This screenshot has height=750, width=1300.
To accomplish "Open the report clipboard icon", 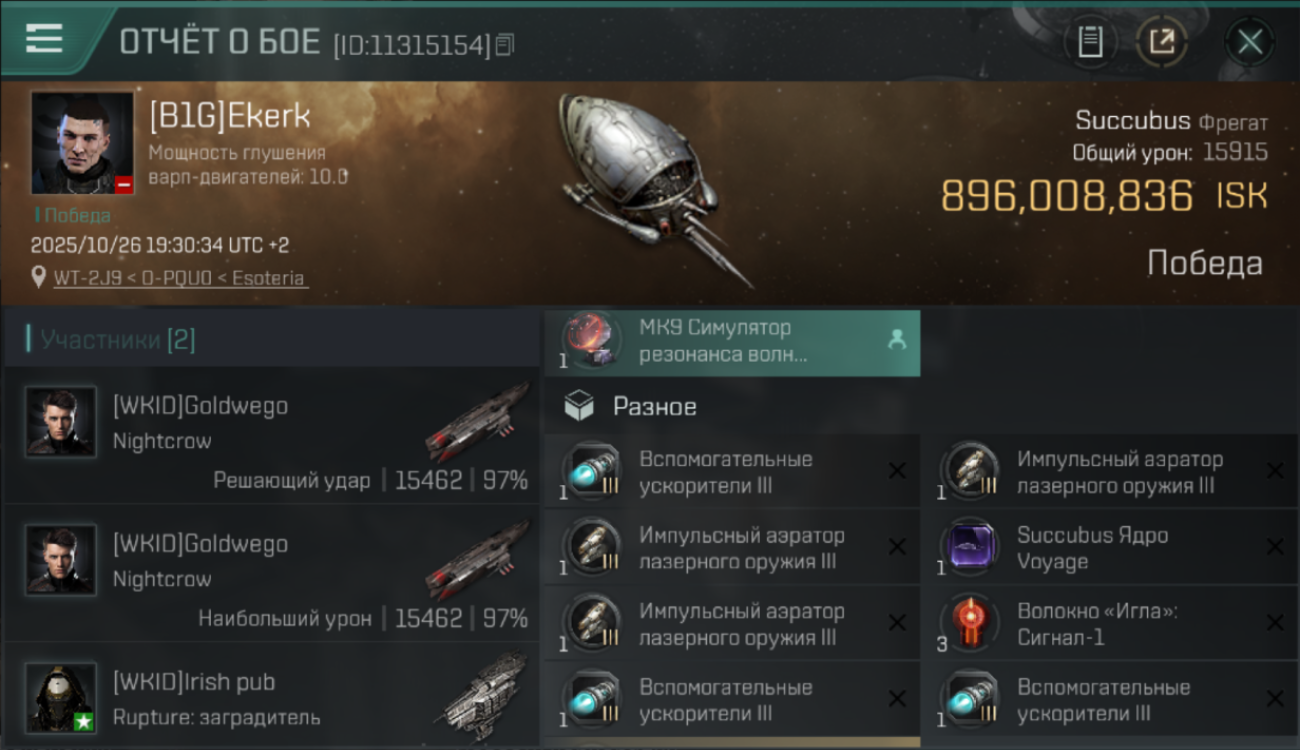I will pyautogui.click(x=1090, y=42).
